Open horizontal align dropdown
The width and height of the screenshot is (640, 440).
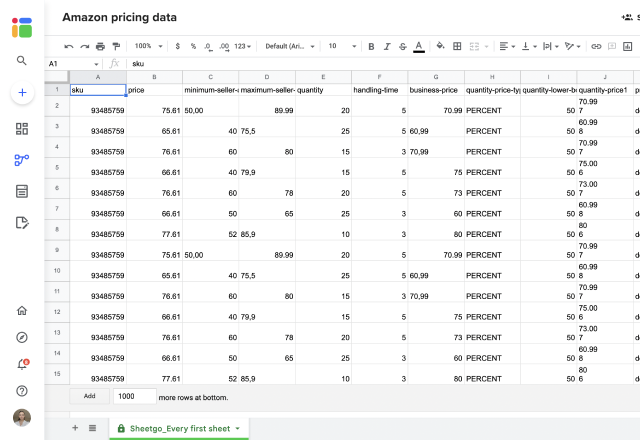(x=507, y=47)
